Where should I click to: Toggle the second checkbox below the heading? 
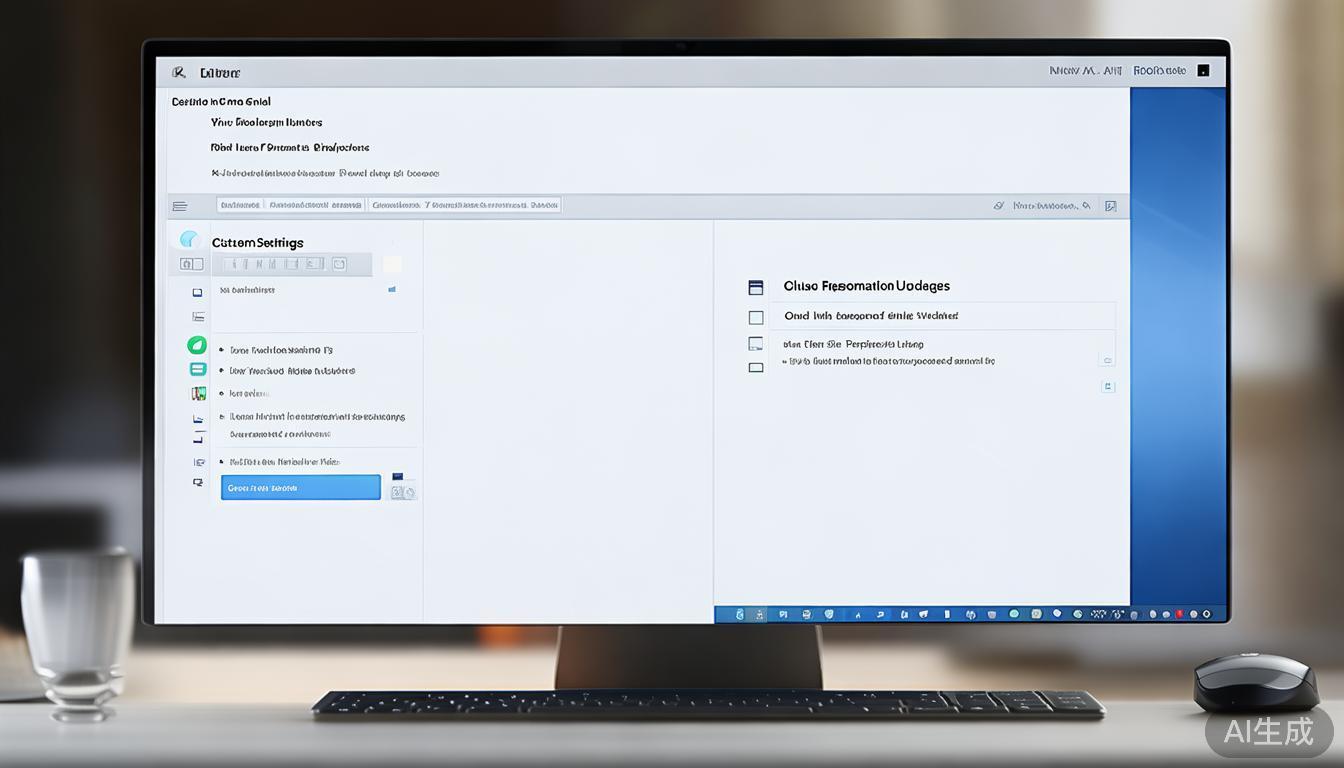pos(756,343)
